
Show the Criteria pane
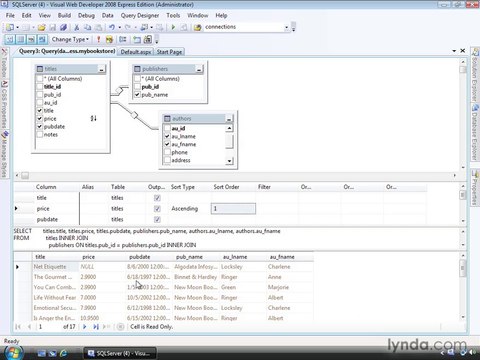click(21, 40)
